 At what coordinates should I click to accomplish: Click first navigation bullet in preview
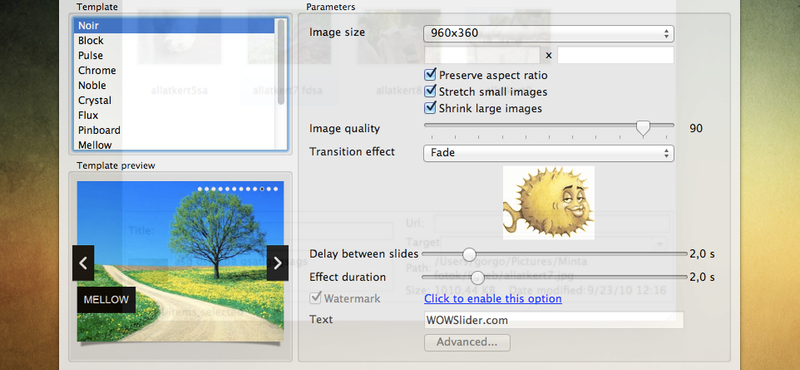click(200, 189)
